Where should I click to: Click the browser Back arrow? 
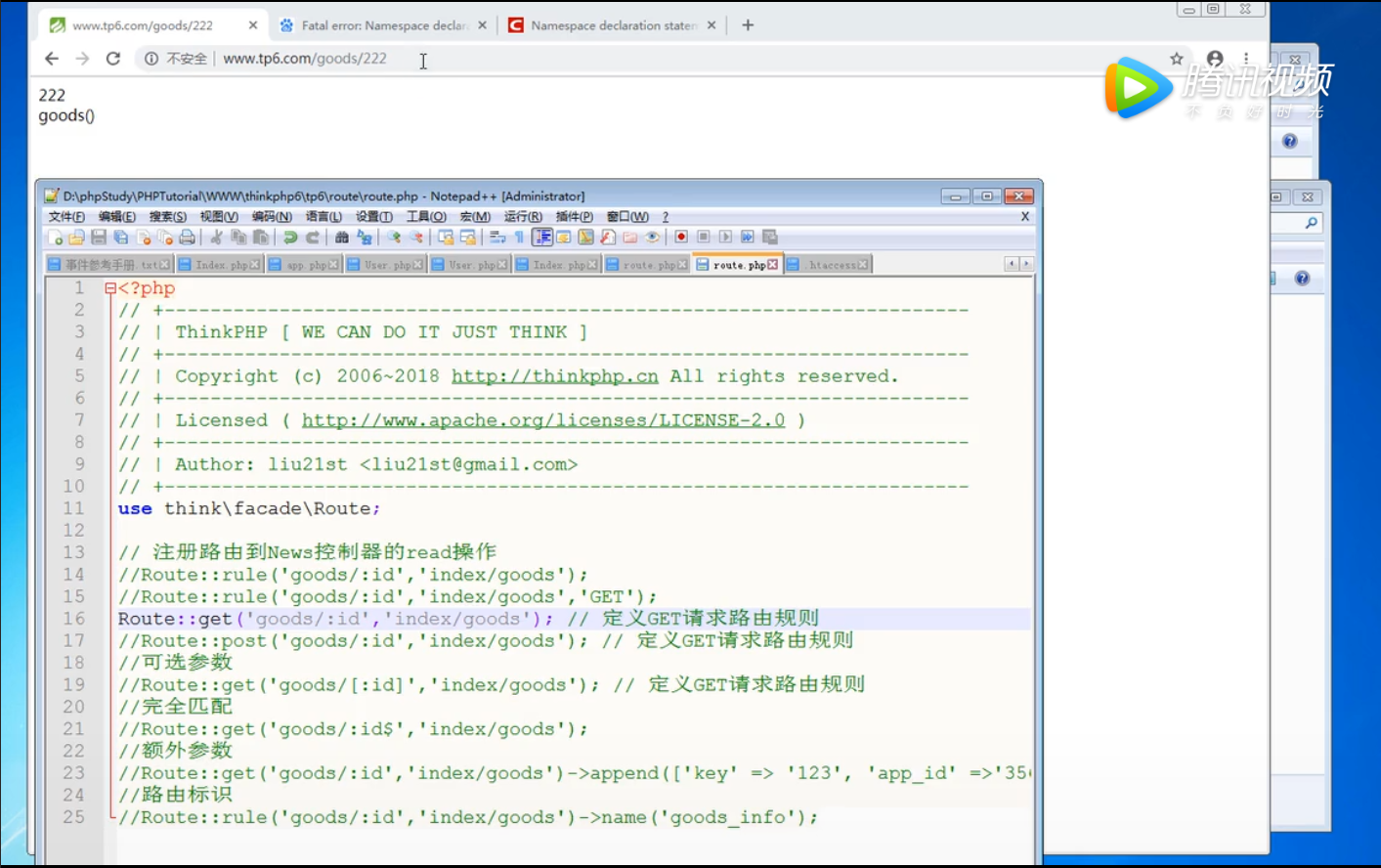pos(52,59)
